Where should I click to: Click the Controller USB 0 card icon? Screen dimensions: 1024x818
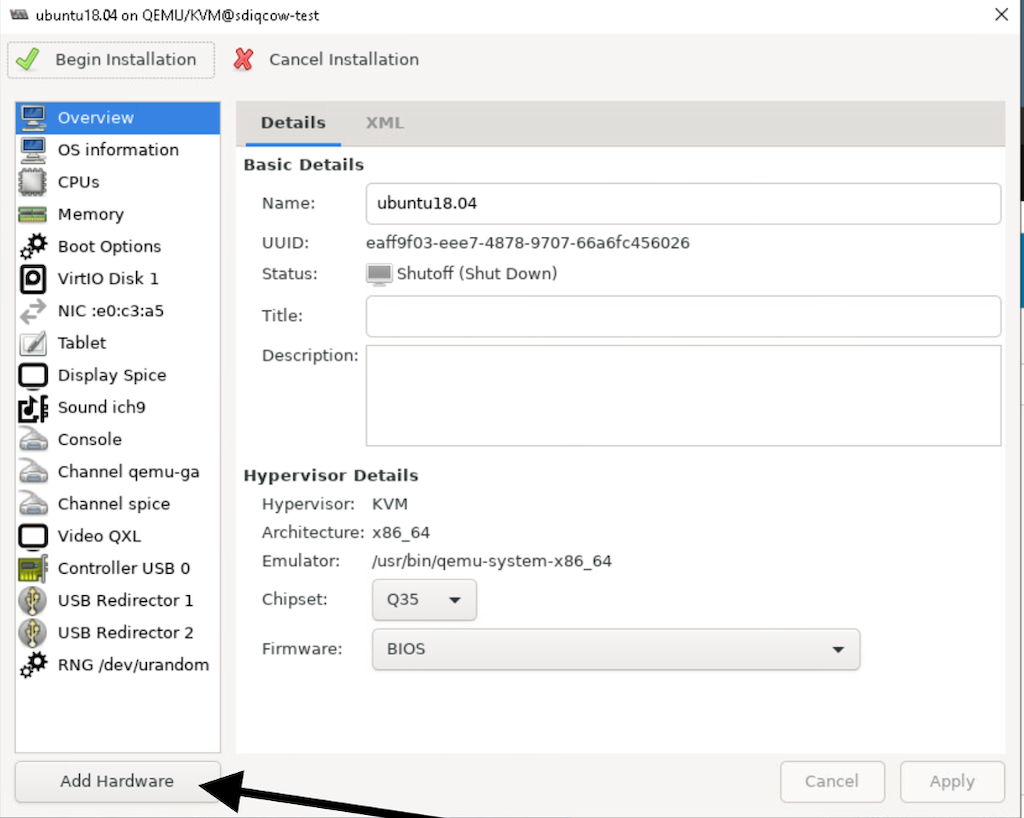pos(33,568)
